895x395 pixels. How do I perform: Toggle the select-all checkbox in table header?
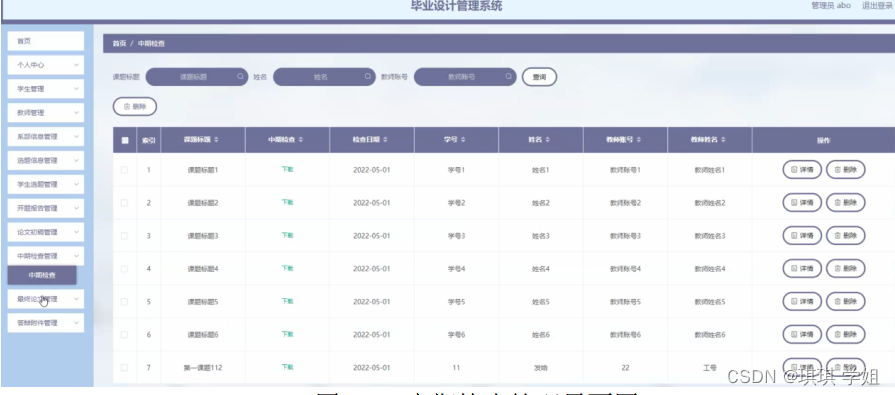[125, 140]
